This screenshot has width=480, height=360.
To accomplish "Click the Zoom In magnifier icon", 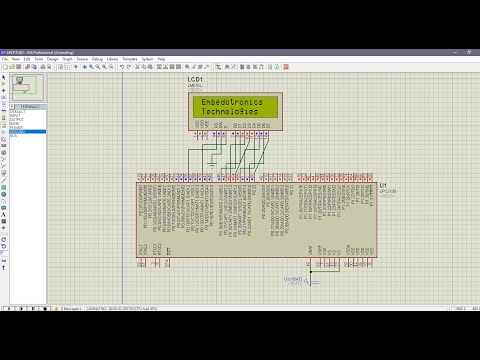I will click(x=91, y=67).
